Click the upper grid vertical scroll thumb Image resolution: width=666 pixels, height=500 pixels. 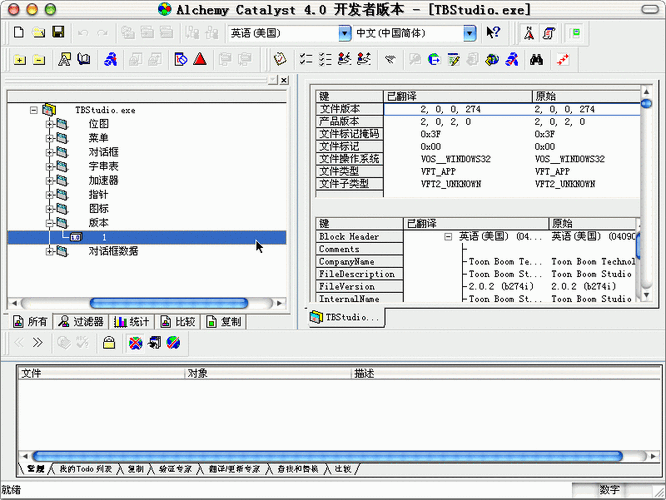(646, 104)
